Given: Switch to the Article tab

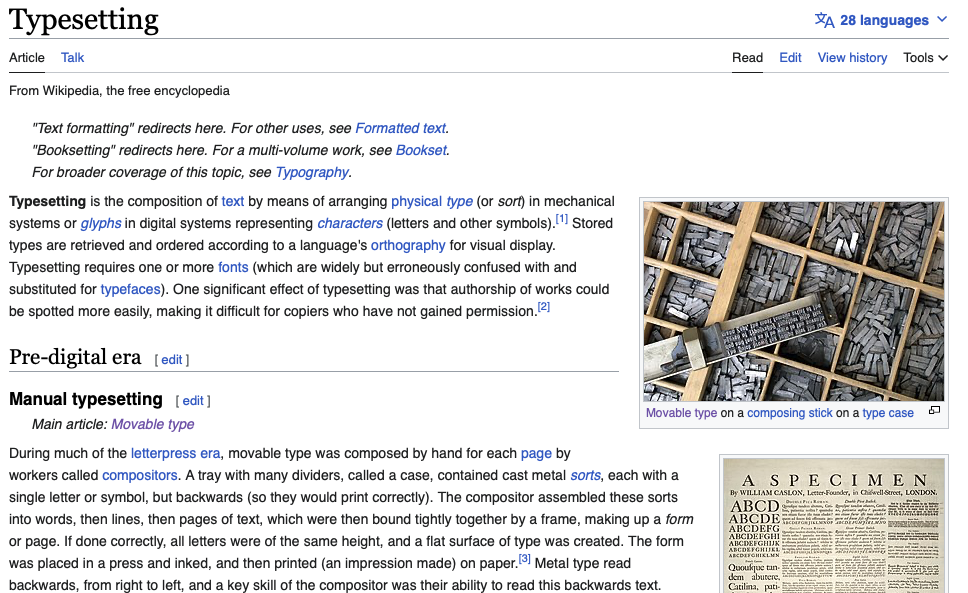Looking at the screenshot, I should (x=27, y=57).
